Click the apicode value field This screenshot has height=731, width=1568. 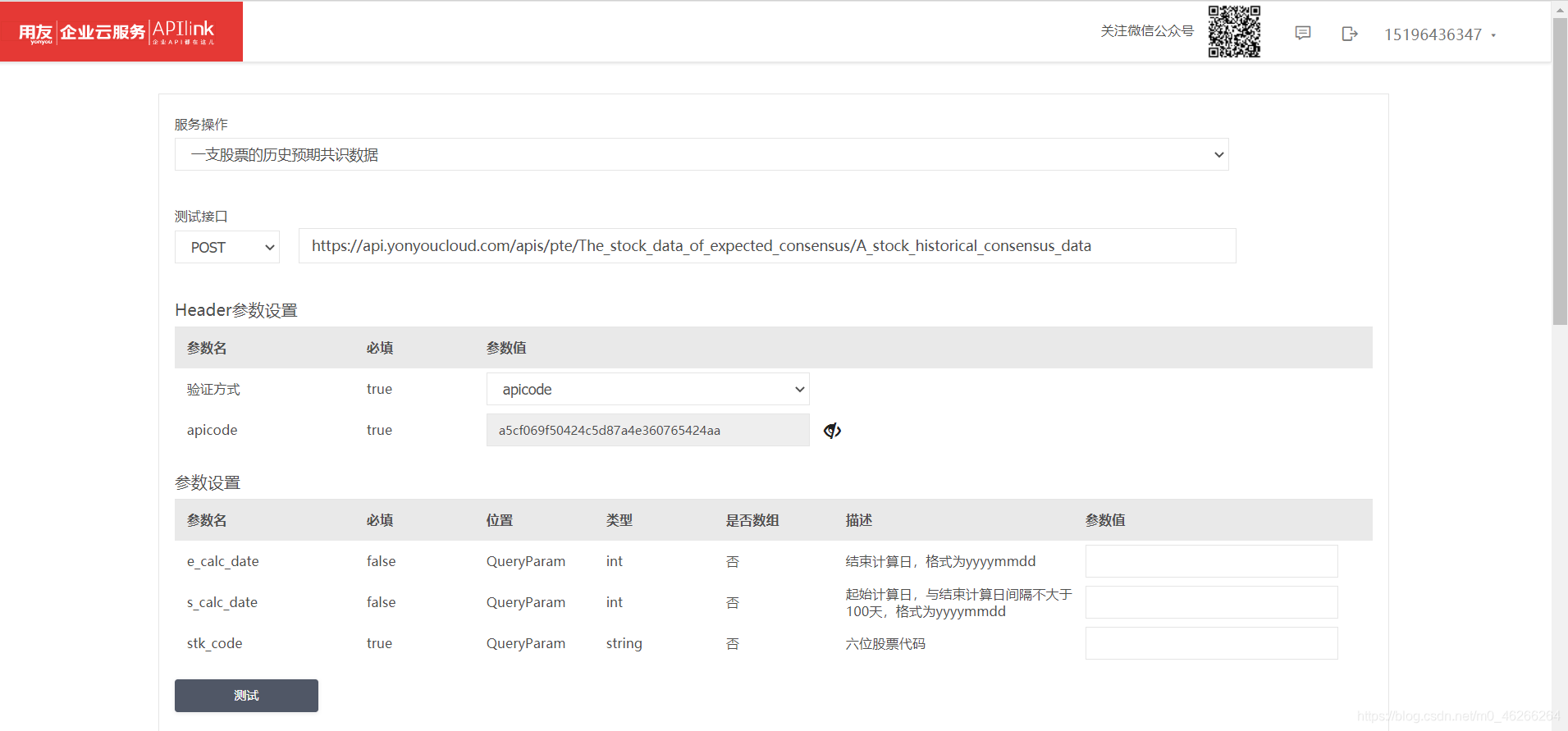click(648, 430)
